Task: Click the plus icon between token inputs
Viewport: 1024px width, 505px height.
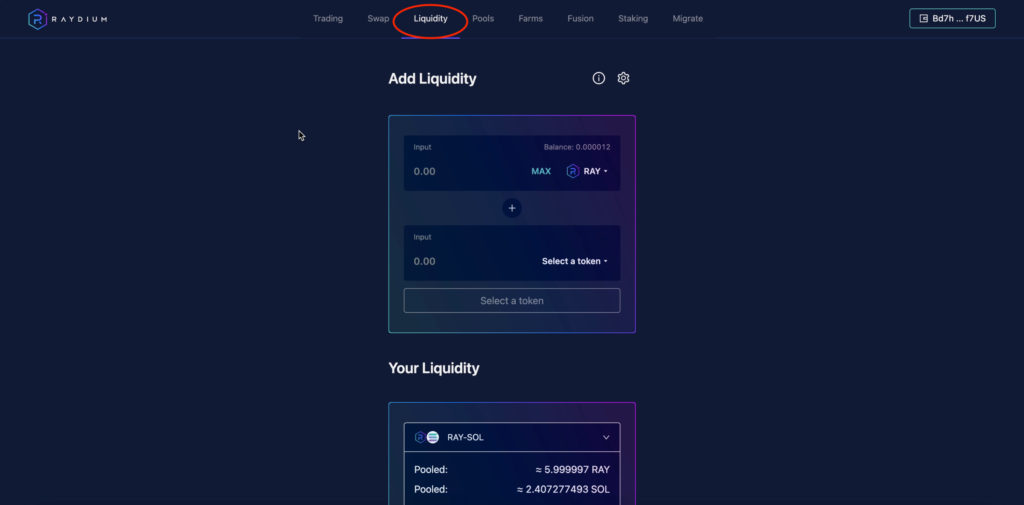Action: click(x=512, y=208)
